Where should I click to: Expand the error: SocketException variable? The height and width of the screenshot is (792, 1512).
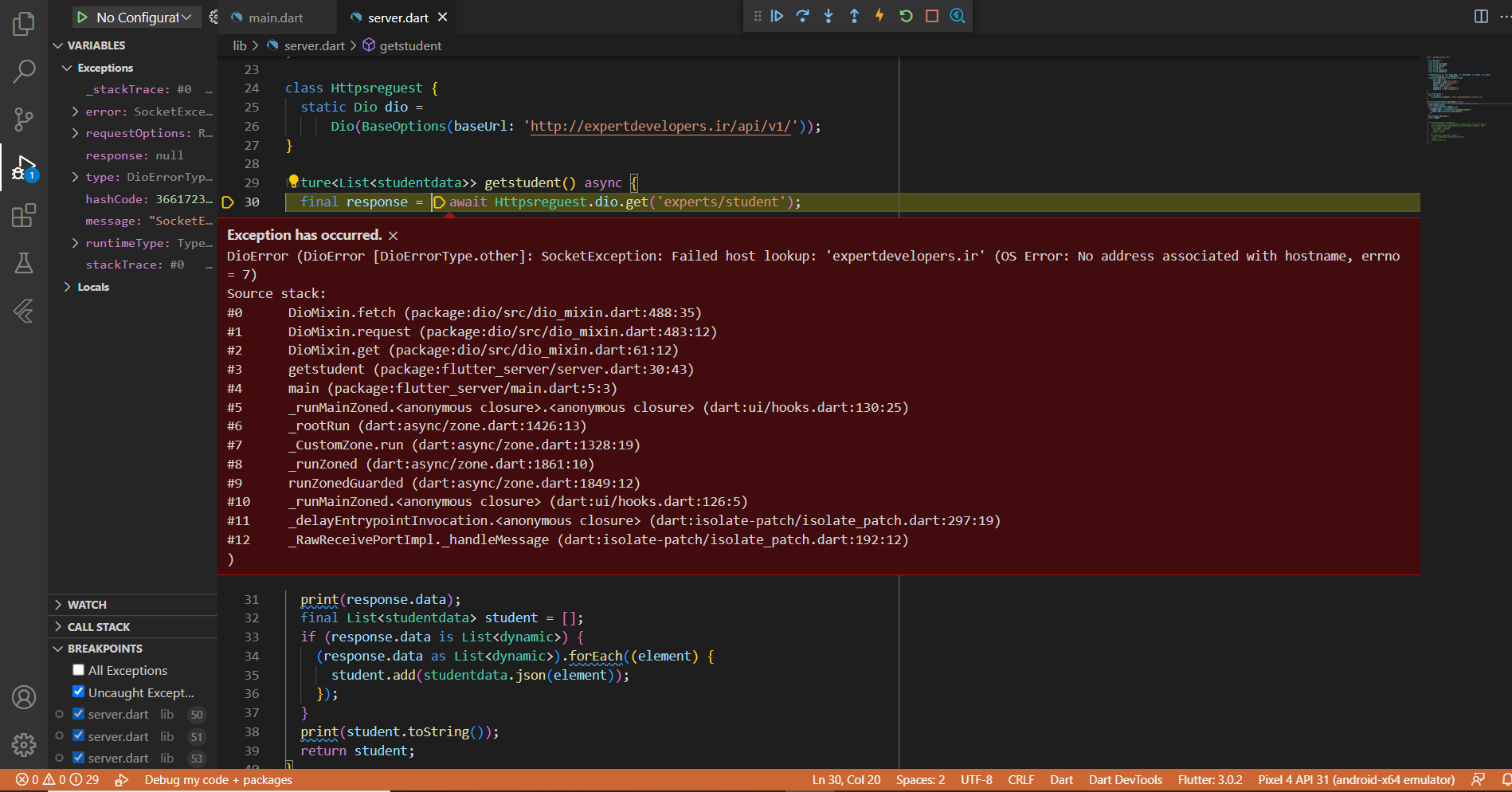tap(75, 112)
